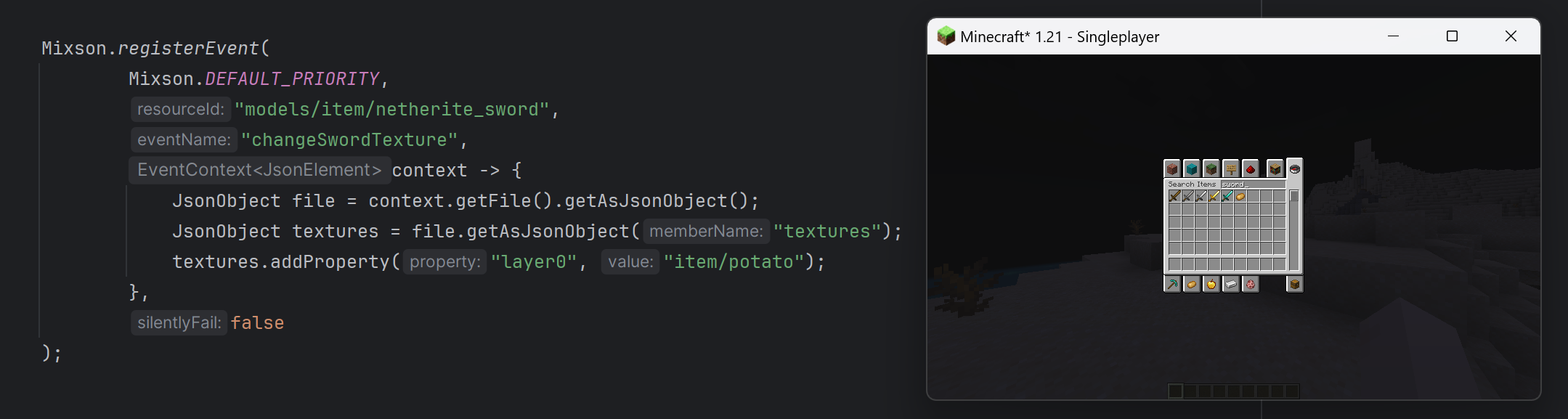The width and height of the screenshot is (1568, 419).
Task: Maximize the Minecraft 1.21 window
Action: (x=1452, y=36)
